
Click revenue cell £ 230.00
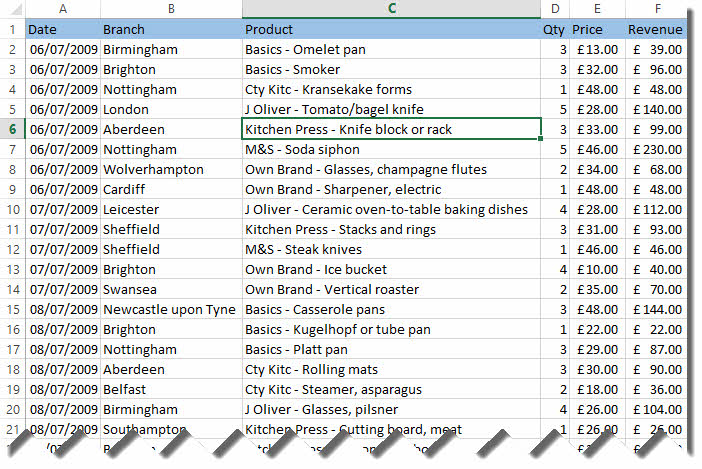pos(656,149)
